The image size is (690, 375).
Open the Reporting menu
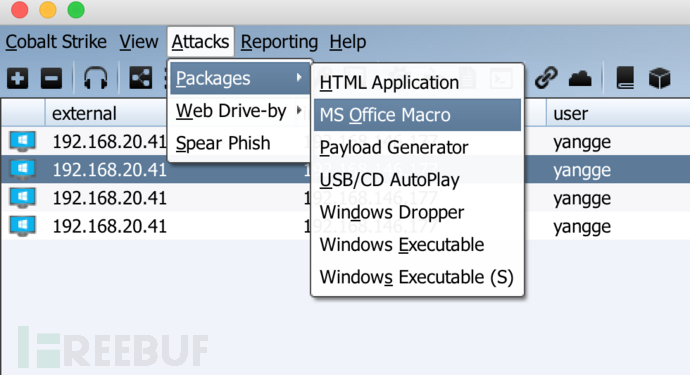279,42
